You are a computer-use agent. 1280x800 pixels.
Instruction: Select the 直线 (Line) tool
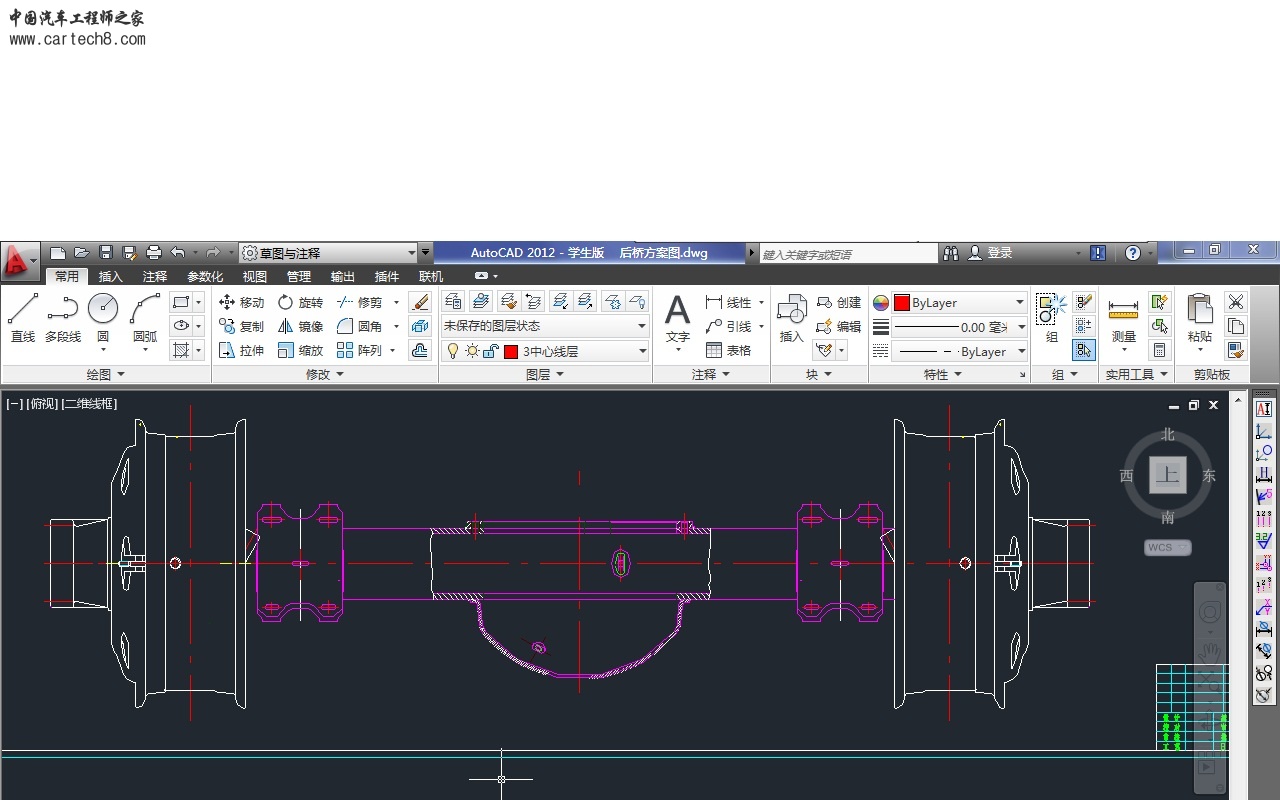(x=23, y=318)
